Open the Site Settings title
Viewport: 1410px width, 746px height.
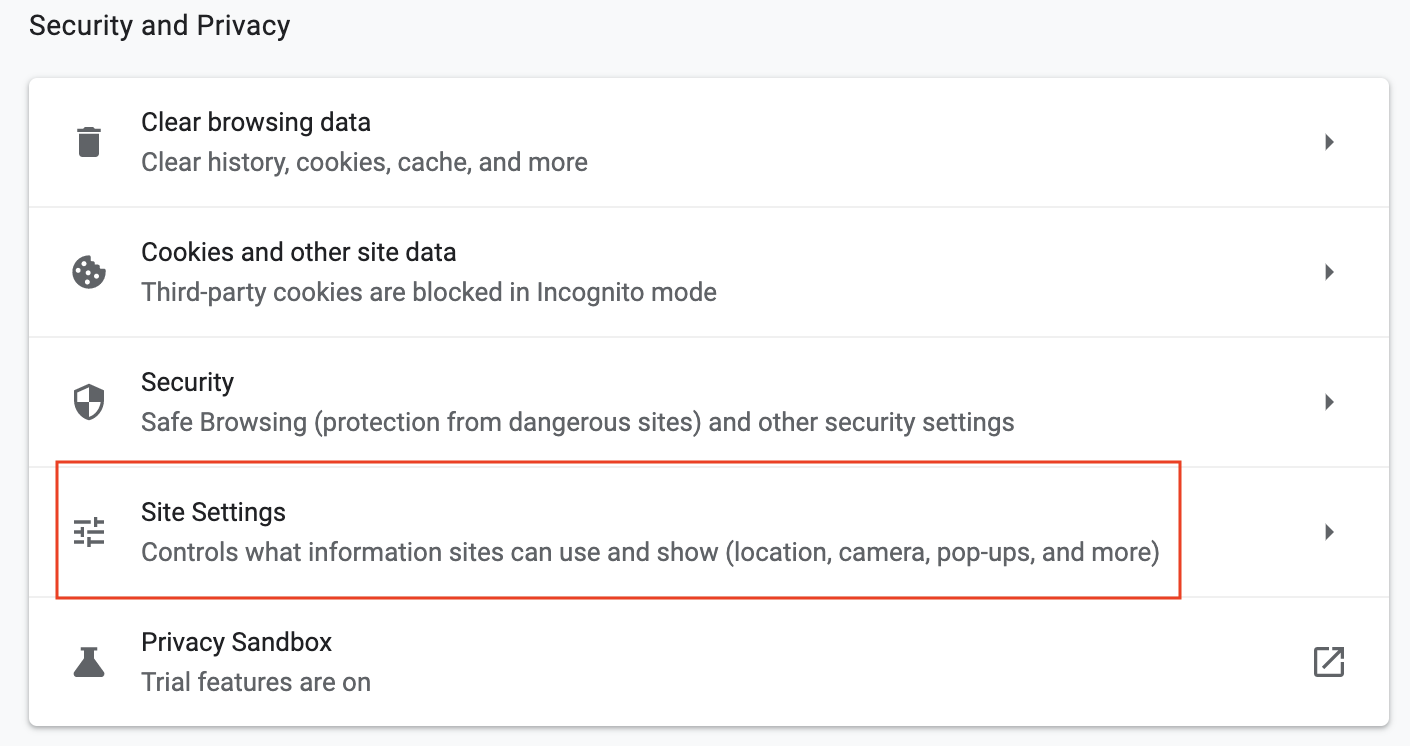[214, 512]
